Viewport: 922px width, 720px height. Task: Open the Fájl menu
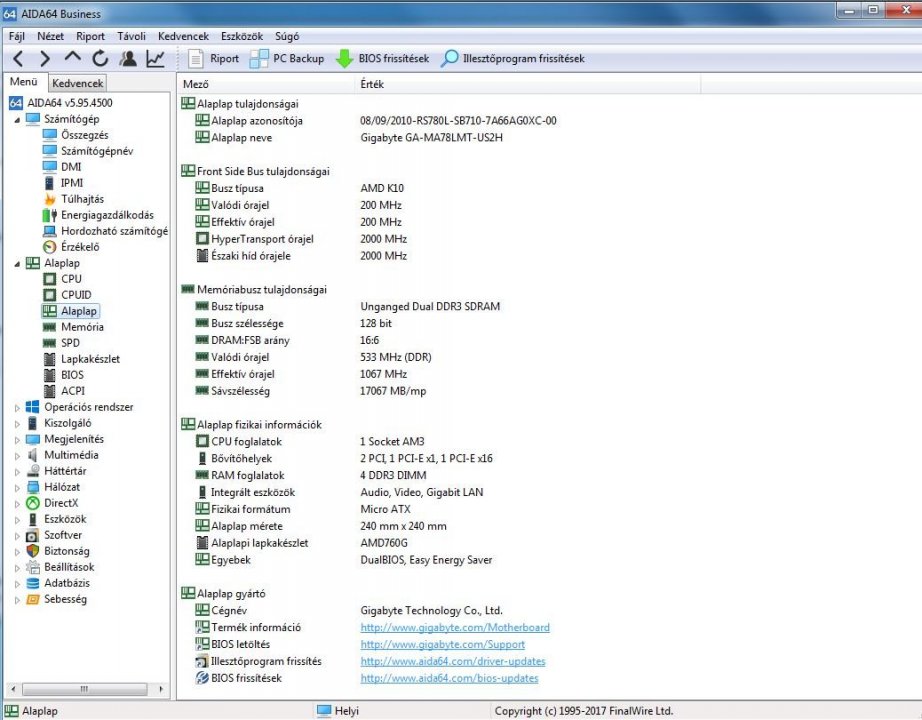pos(16,36)
